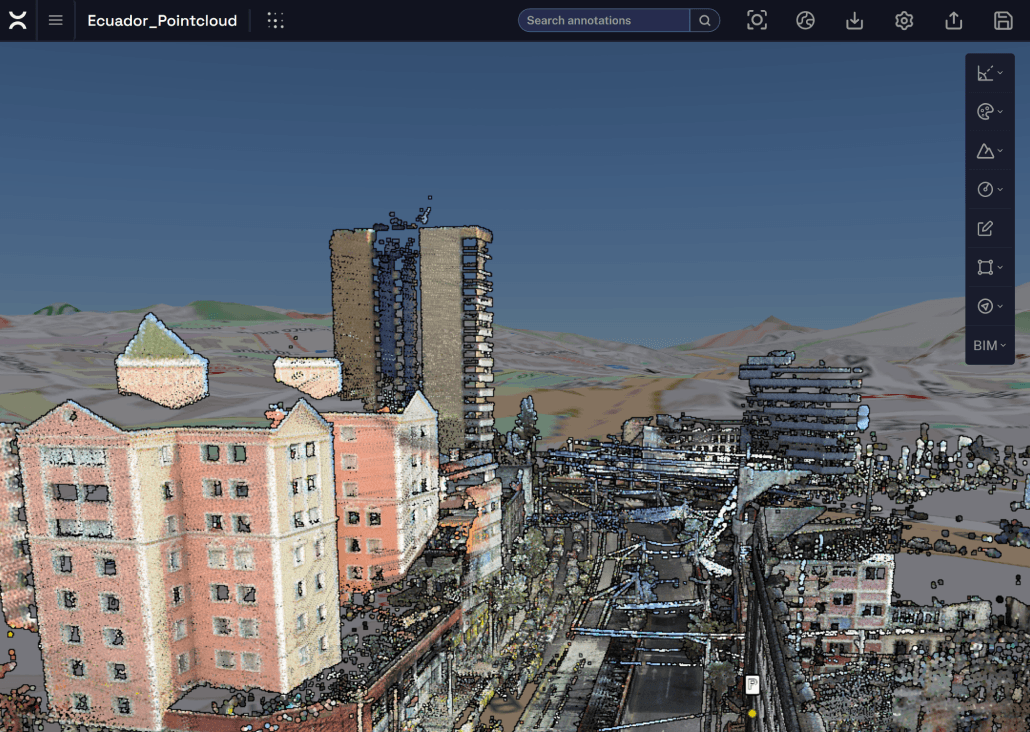Viewport: 1030px width, 732px height.
Task: Open the point cloud dots grid icon
Action: tap(276, 21)
